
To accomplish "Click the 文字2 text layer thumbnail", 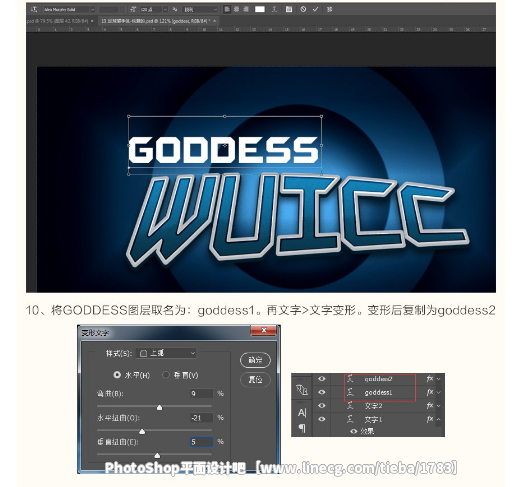I will (350, 406).
